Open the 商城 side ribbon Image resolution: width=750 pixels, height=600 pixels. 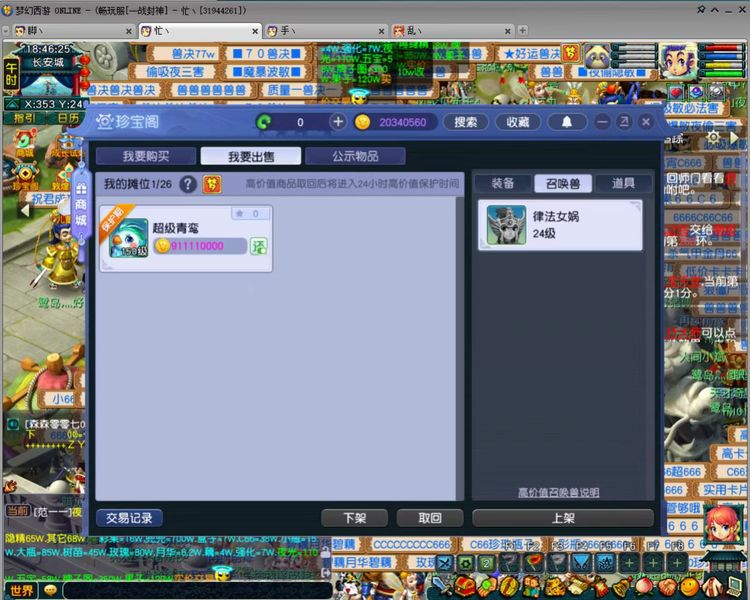81,206
